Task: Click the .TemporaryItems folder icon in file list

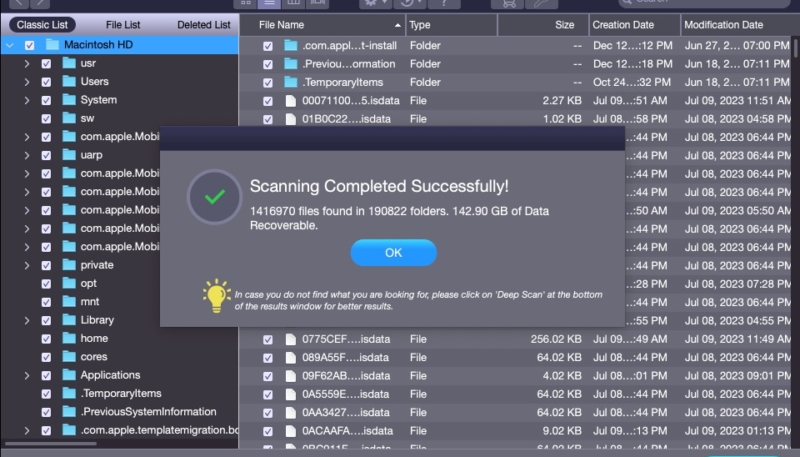Action: click(x=291, y=82)
